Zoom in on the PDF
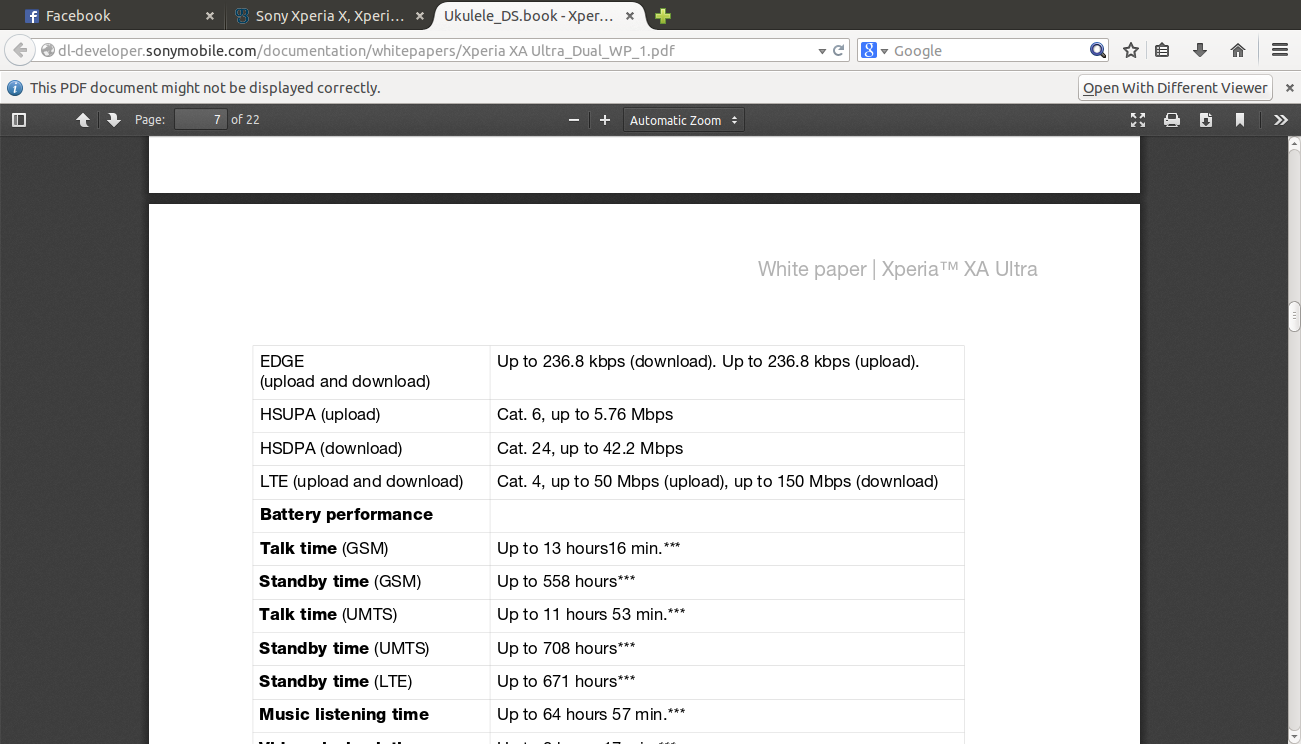The image size is (1301, 744). pos(605,120)
